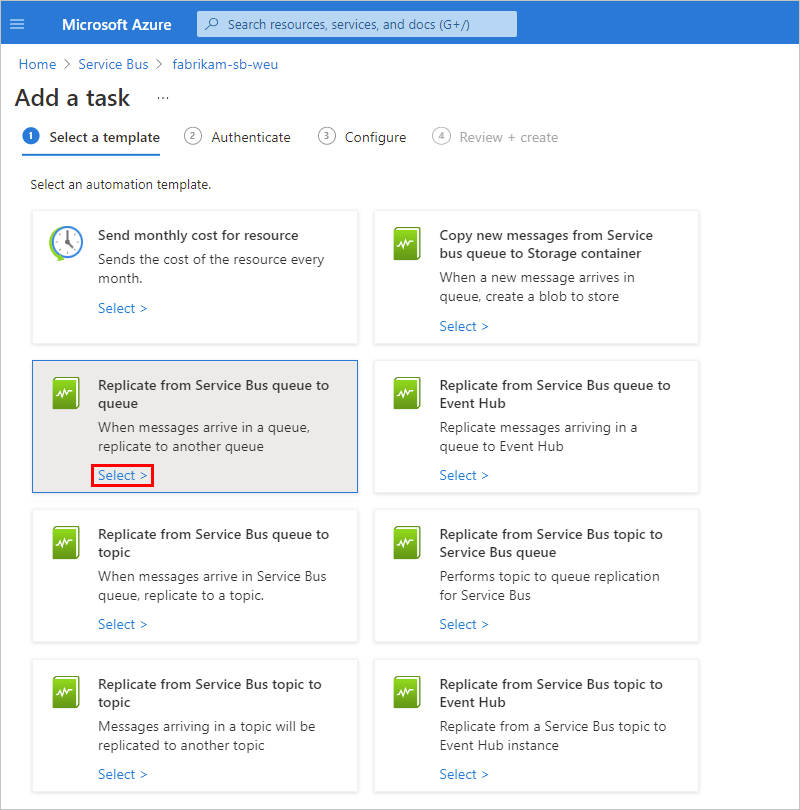Click the icon on Replicate topic to Event Hub card

407,692
